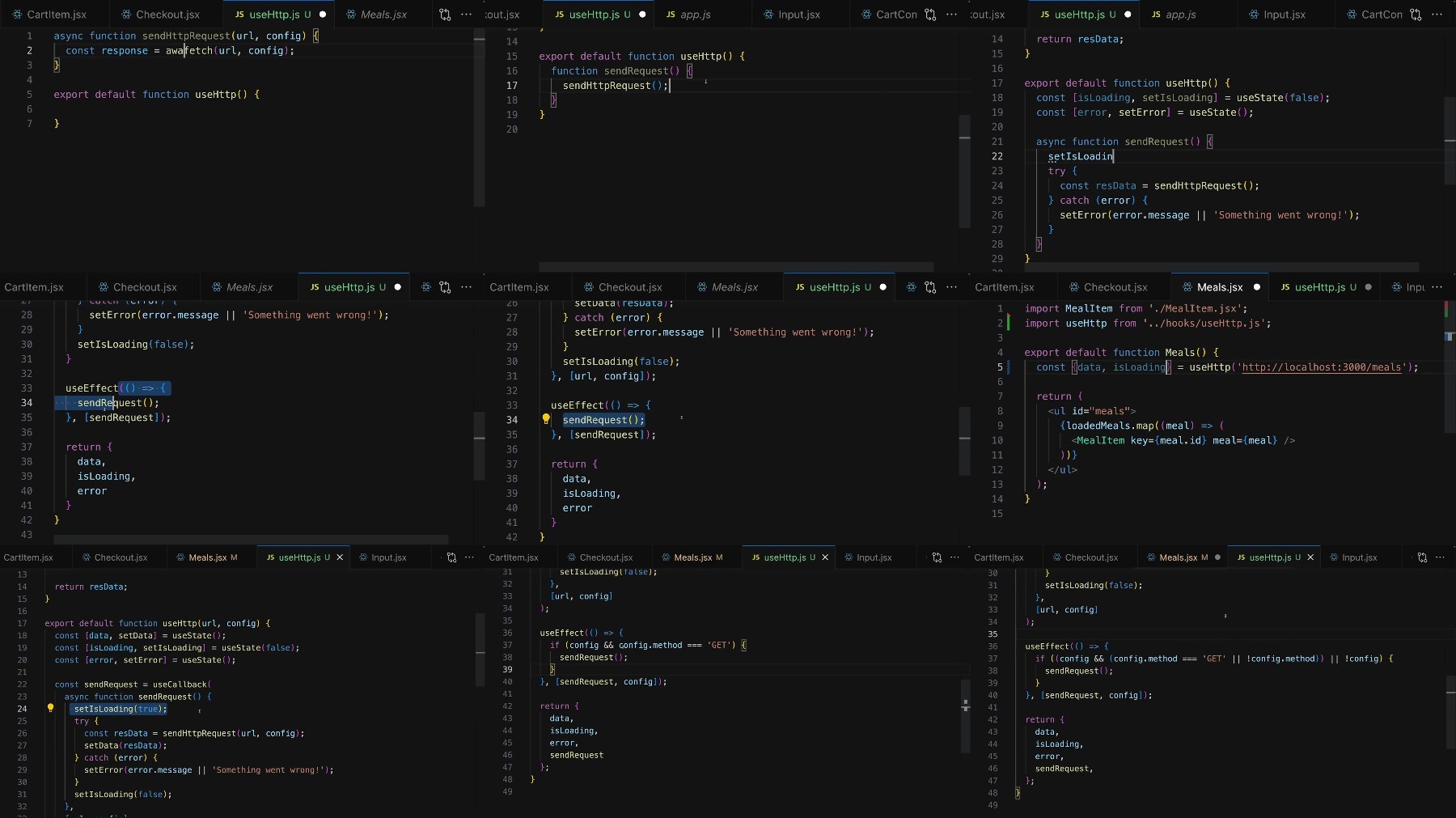Click unsaved dot on active Meals.jsx tab above import MealItem
Screen dimensions: 1456x818
tap(1256, 287)
